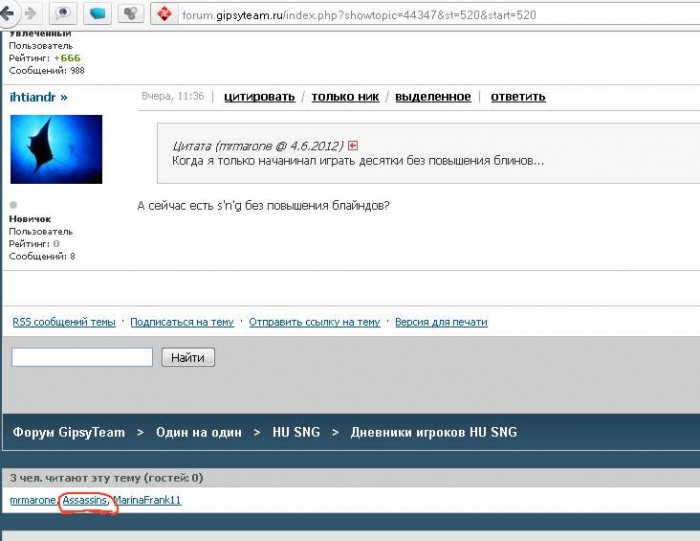Subscribe via 'Подписаться на тему'
The width and height of the screenshot is (700, 541).
(182, 322)
